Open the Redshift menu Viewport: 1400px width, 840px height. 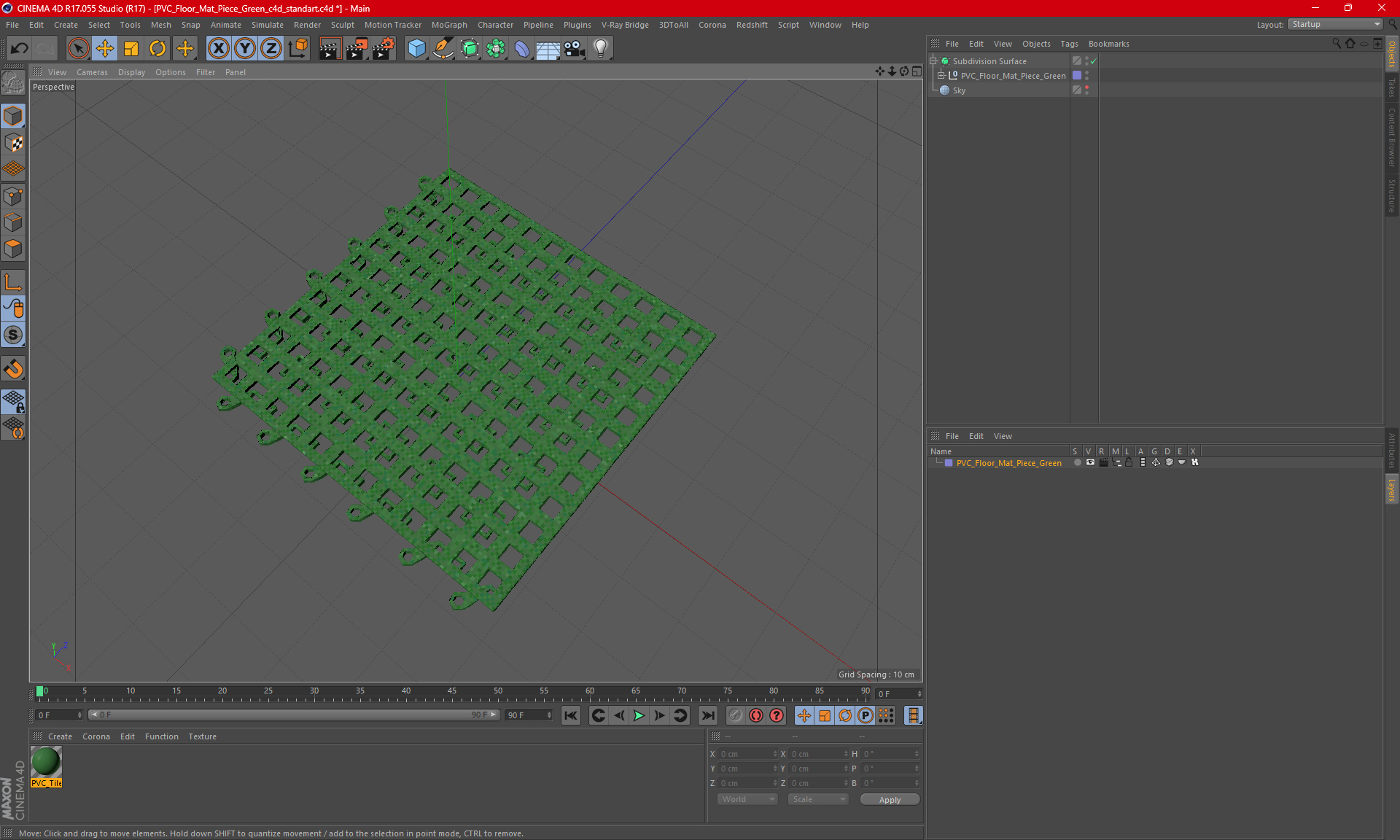coord(752,25)
